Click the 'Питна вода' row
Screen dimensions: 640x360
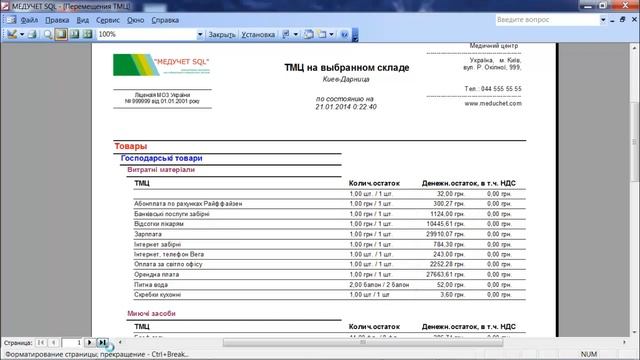pos(329,285)
